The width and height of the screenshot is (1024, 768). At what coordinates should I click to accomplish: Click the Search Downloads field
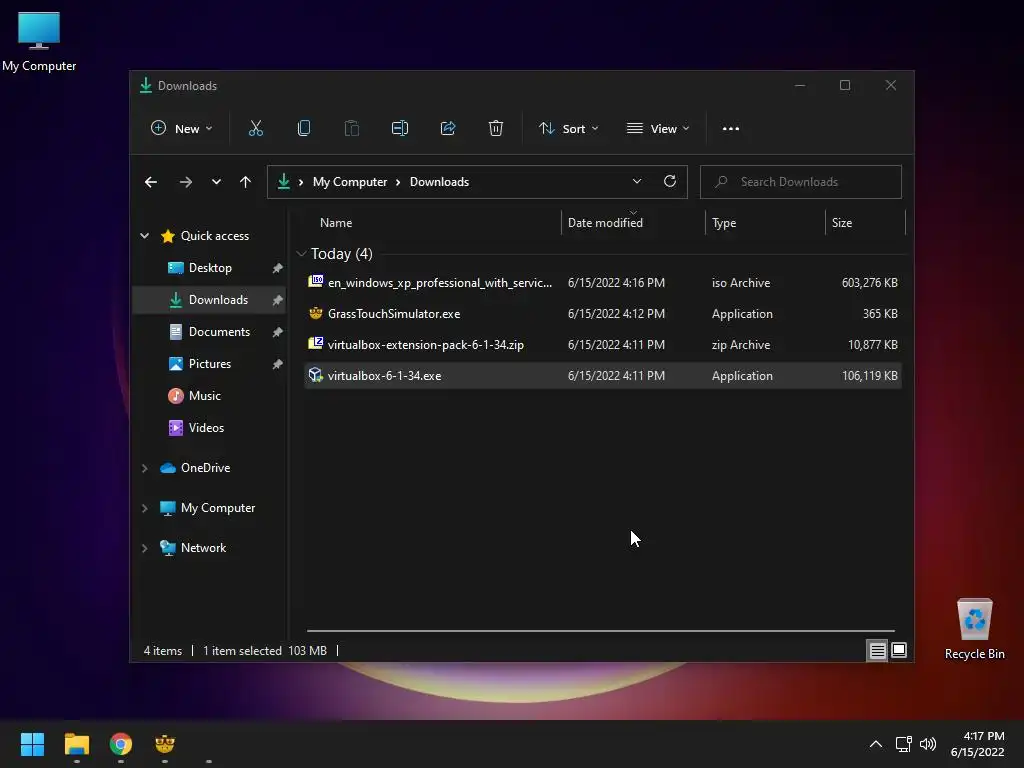(801, 182)
